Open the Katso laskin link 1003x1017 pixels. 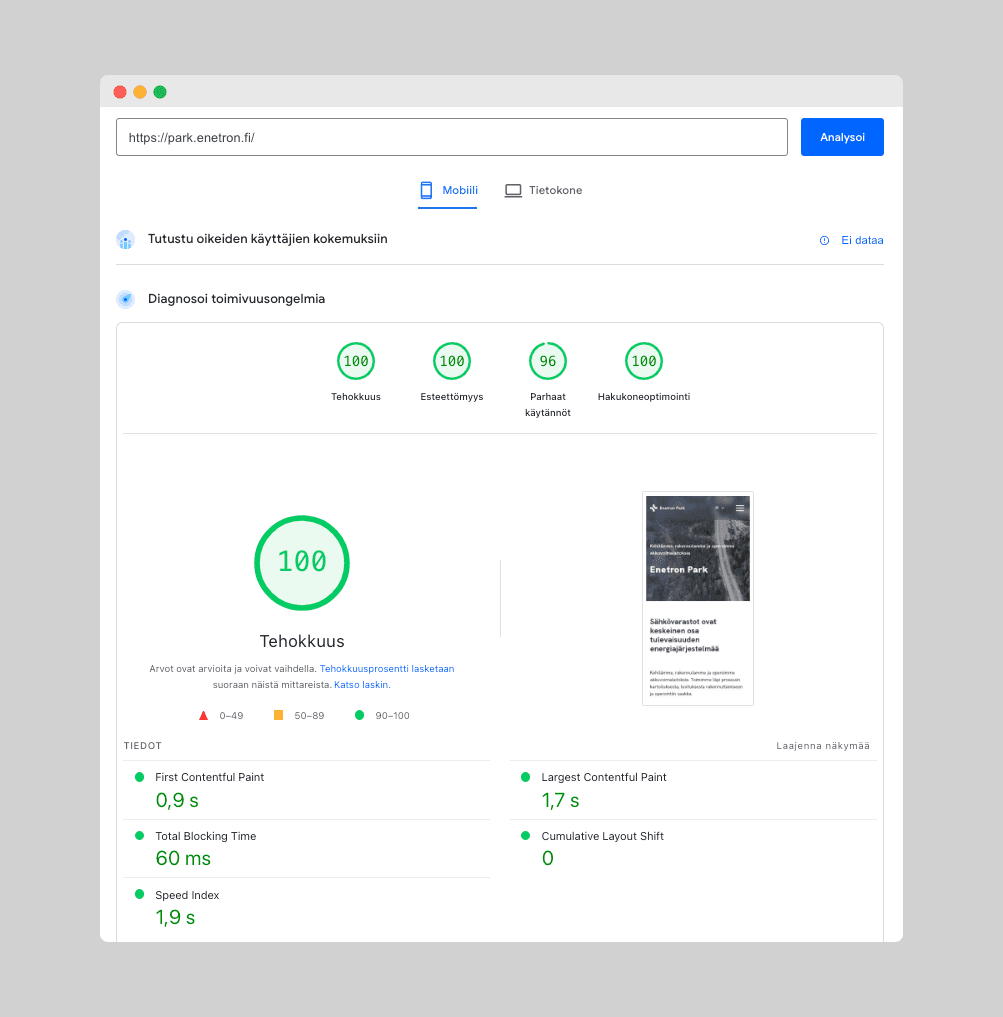(360, 684)
